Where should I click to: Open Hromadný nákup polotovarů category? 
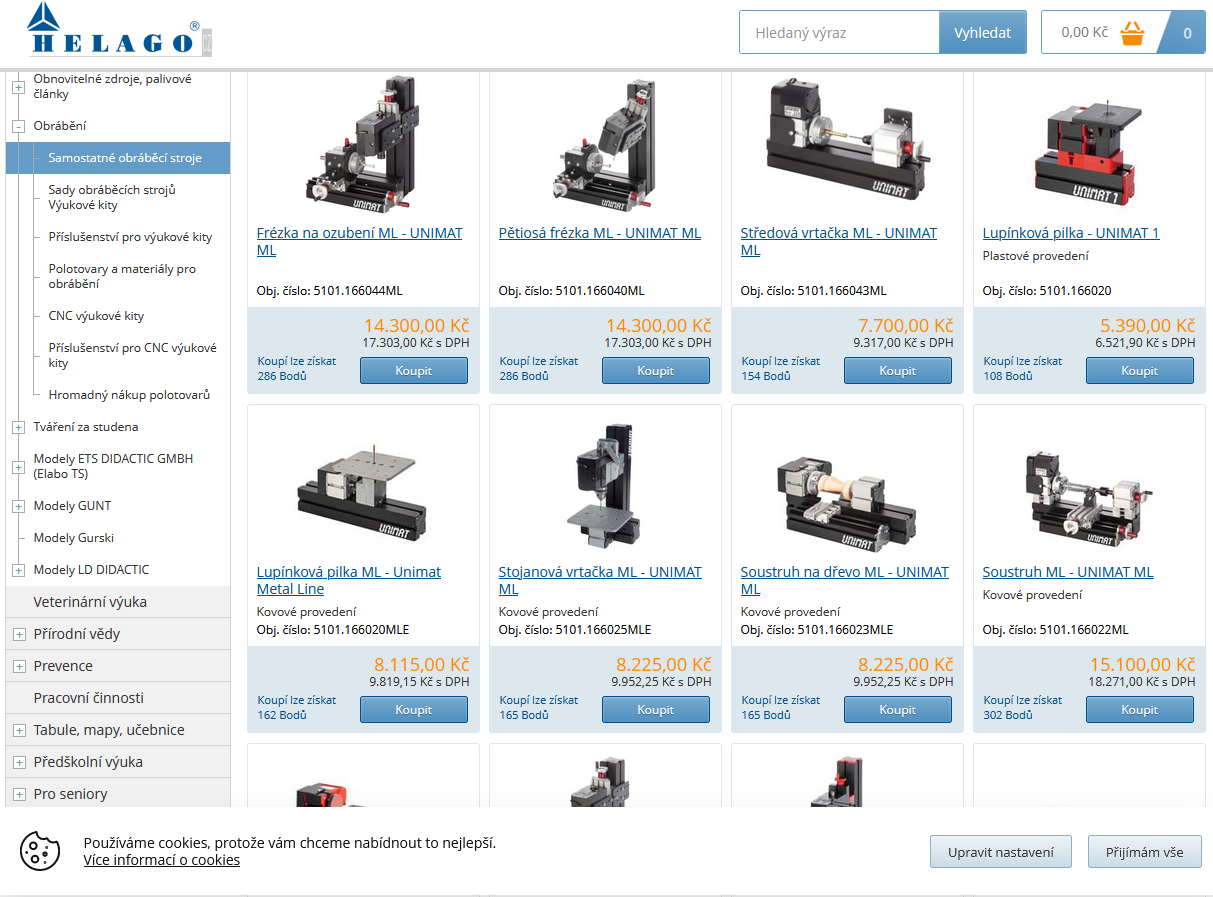[129, 395]
